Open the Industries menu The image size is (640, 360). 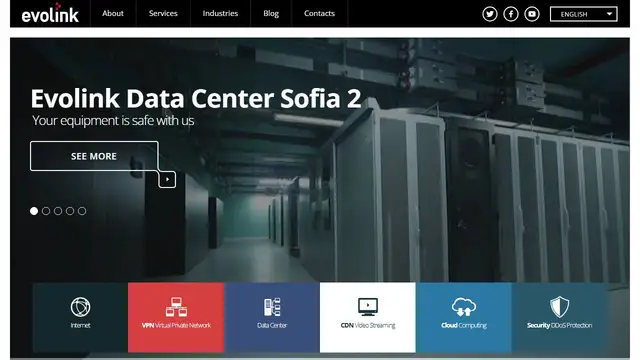coord(220,13)
